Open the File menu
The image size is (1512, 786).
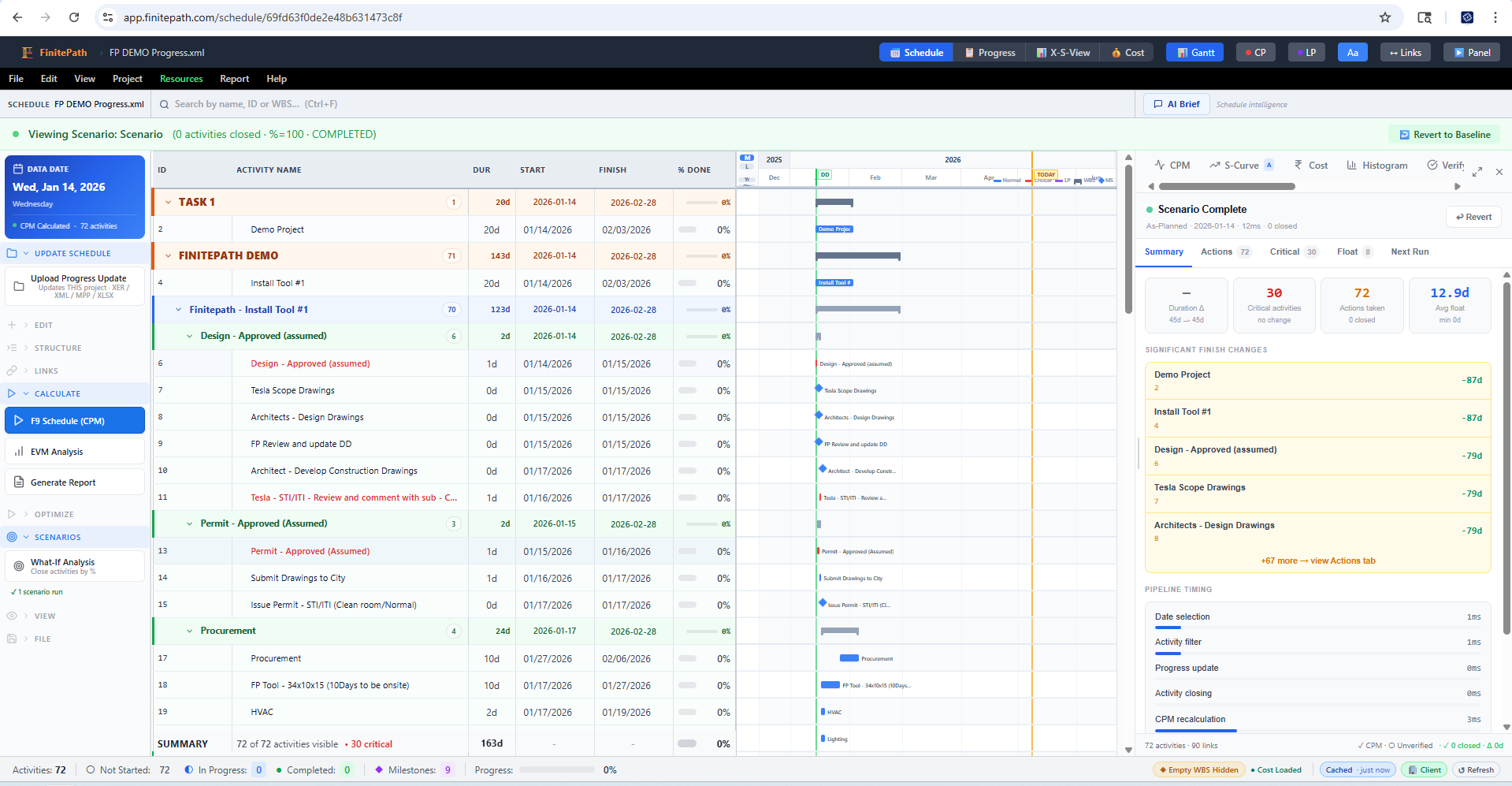pyautogui.click(x=16, y=79)
